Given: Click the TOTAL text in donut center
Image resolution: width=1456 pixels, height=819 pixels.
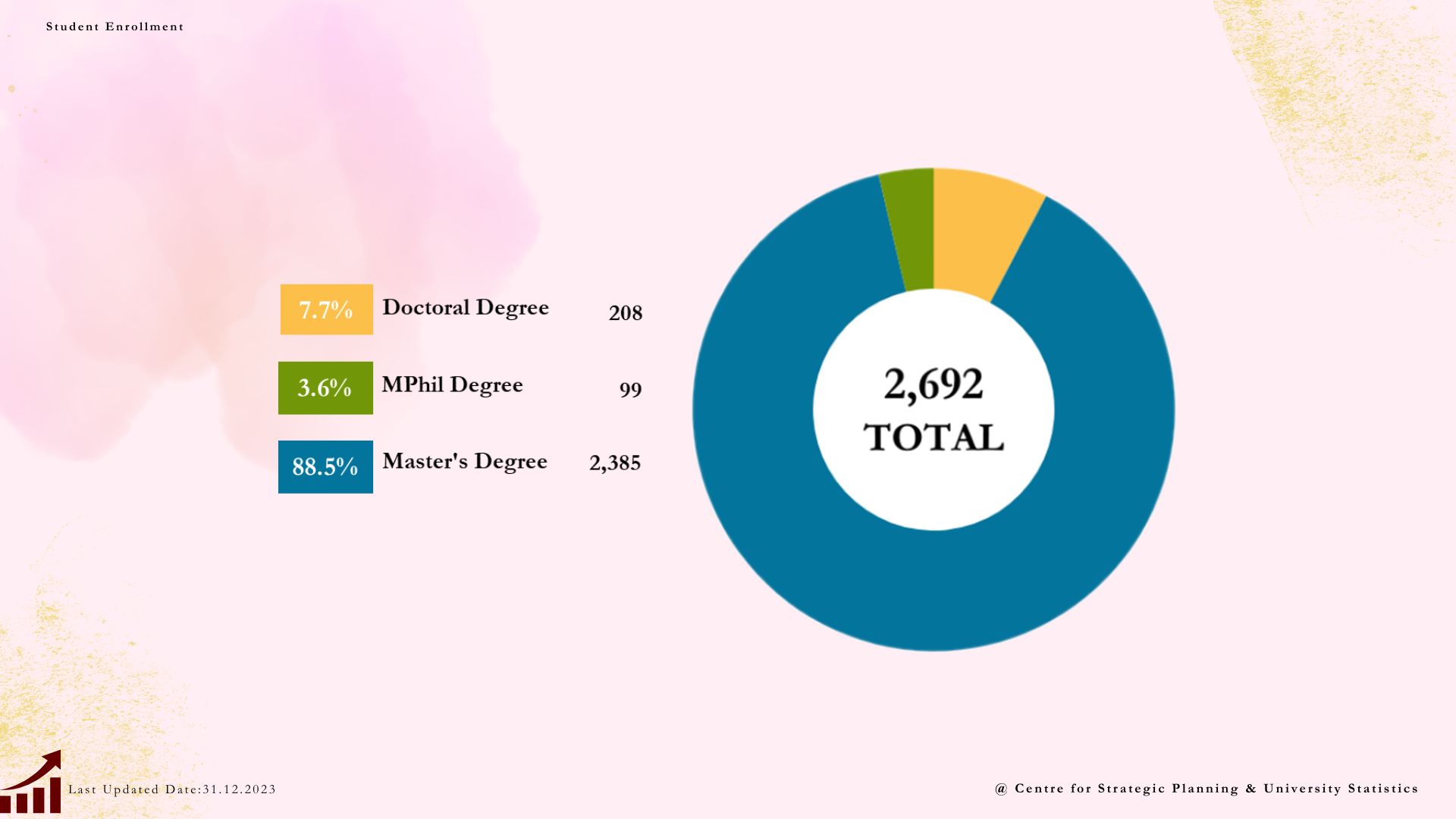Looking at the screenshot, I should point(934,438).
